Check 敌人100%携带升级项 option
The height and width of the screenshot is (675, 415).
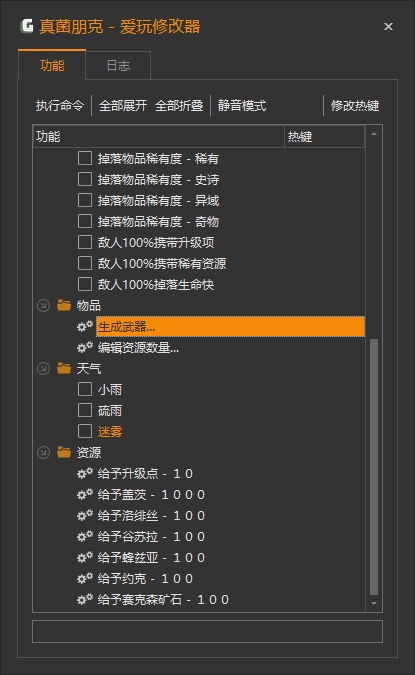point(85,242)
